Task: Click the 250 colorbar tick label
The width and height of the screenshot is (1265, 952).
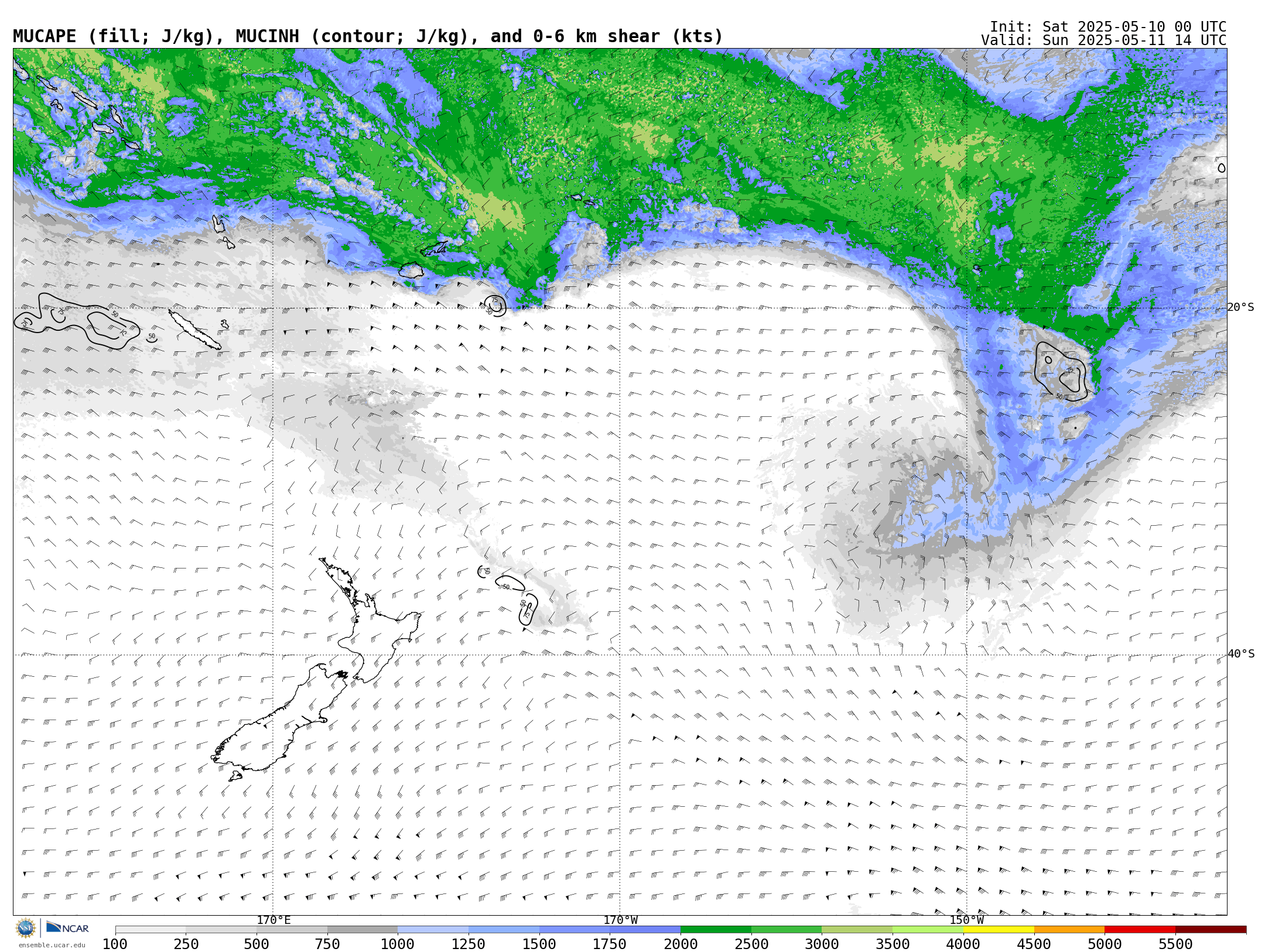Action: 186,944
